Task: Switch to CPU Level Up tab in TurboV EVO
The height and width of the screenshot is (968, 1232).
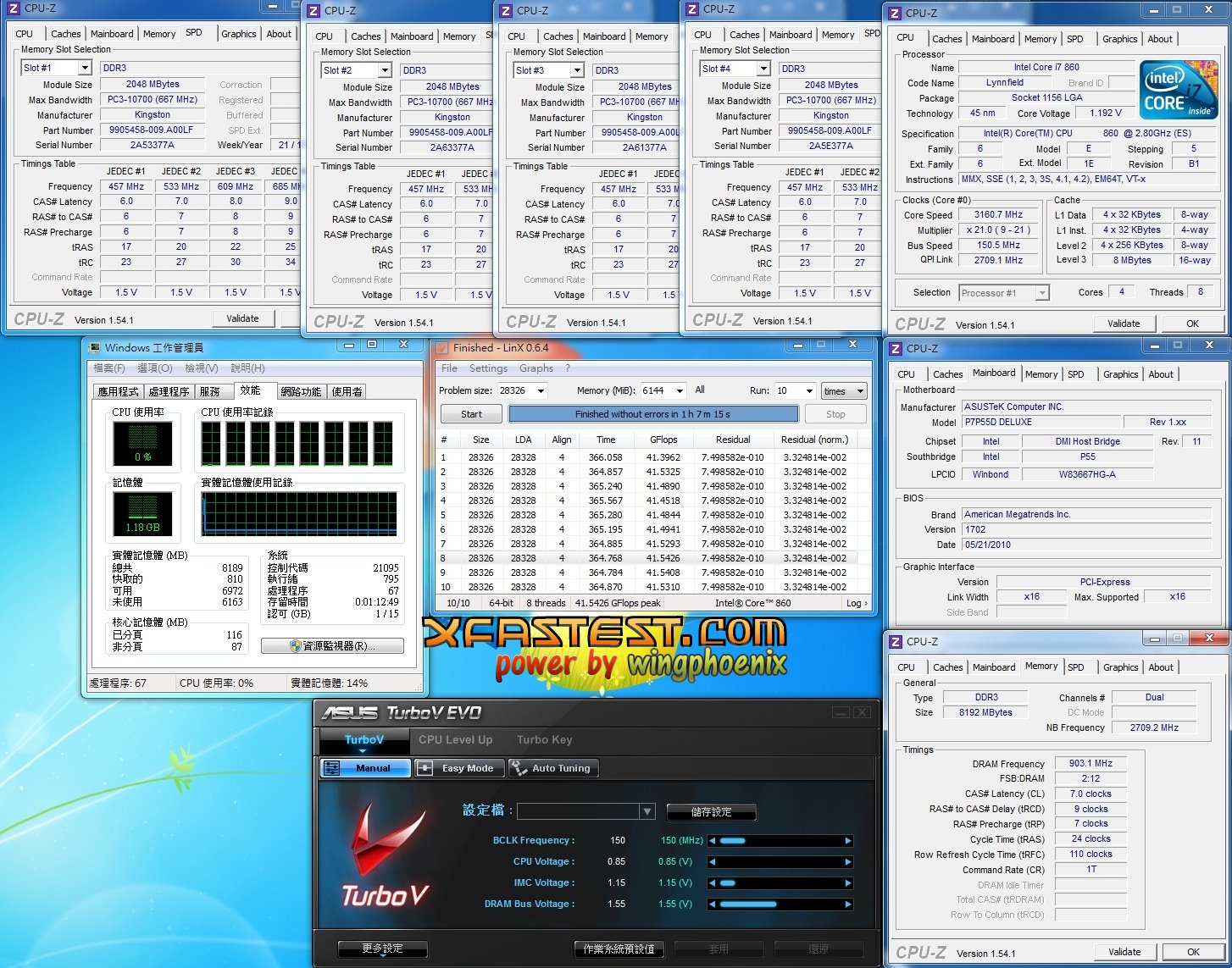Action: tap(455, 739)
